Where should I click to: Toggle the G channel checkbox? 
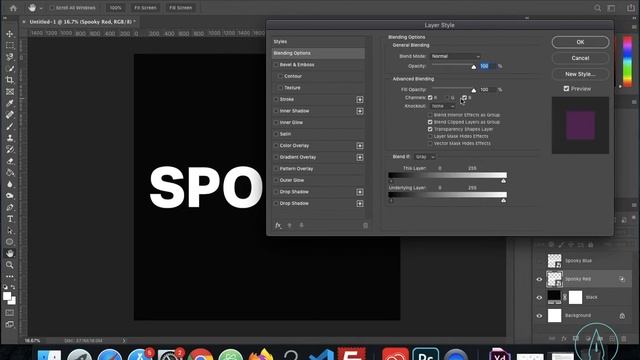447,98
